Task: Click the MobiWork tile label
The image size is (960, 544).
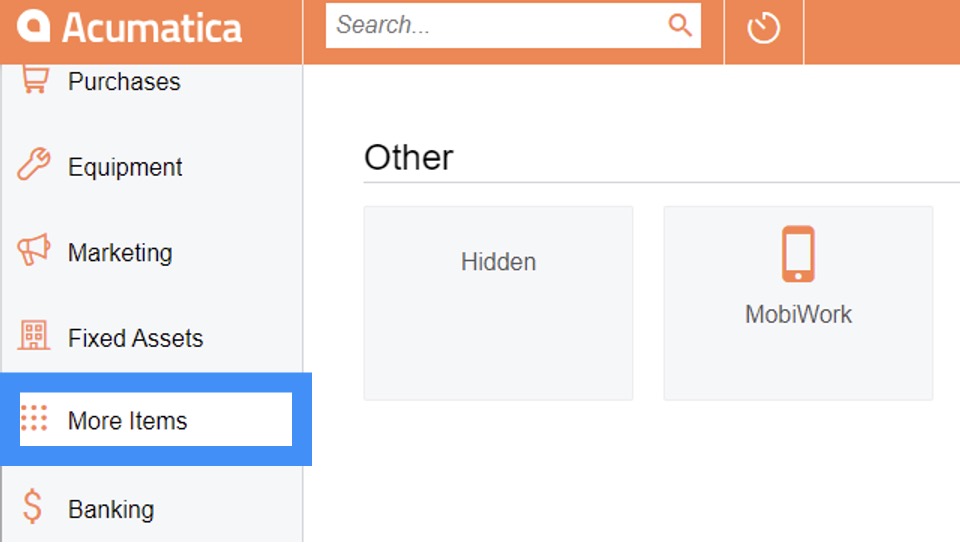Action: tap(798, 314)
